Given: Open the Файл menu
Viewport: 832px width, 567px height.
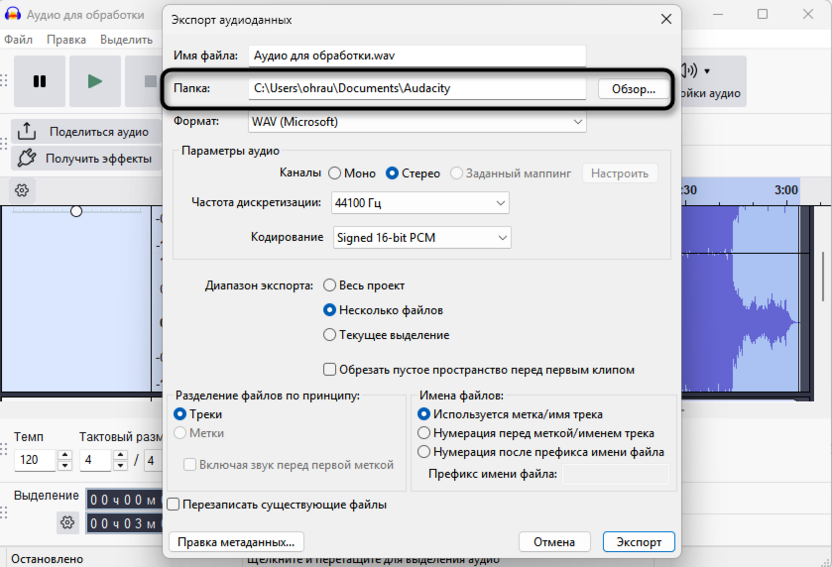Looking at the screenshot, I should [x=19, y=40].
